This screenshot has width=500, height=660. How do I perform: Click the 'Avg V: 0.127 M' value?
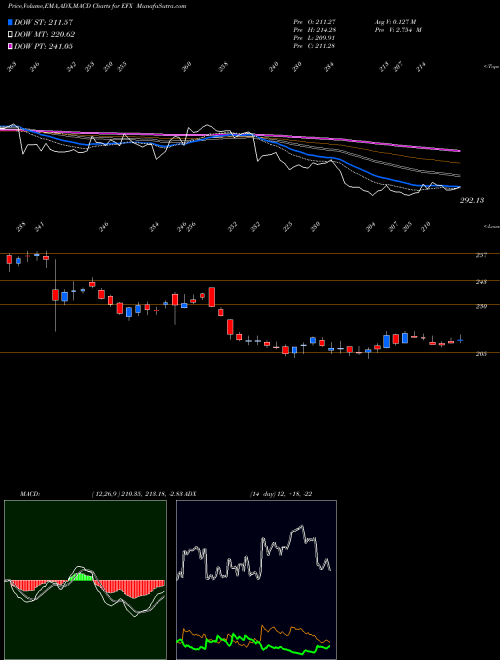click(395, 22)
